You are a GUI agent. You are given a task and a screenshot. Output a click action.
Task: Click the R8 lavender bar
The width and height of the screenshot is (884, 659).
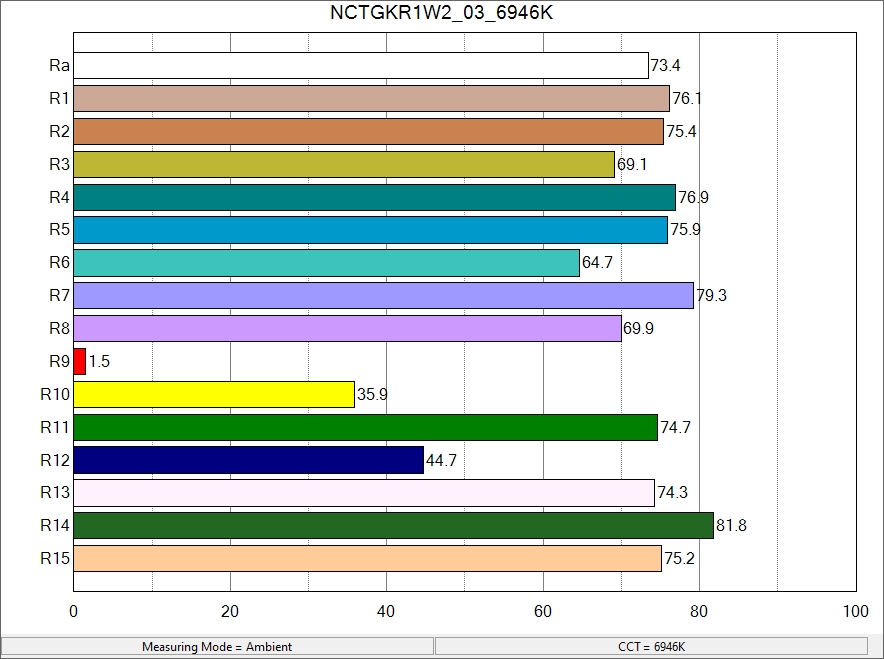point(347,328)
